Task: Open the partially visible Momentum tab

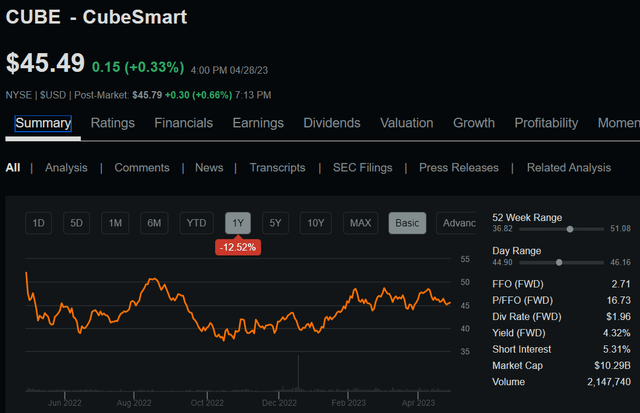Action: (x=619, y=123)
